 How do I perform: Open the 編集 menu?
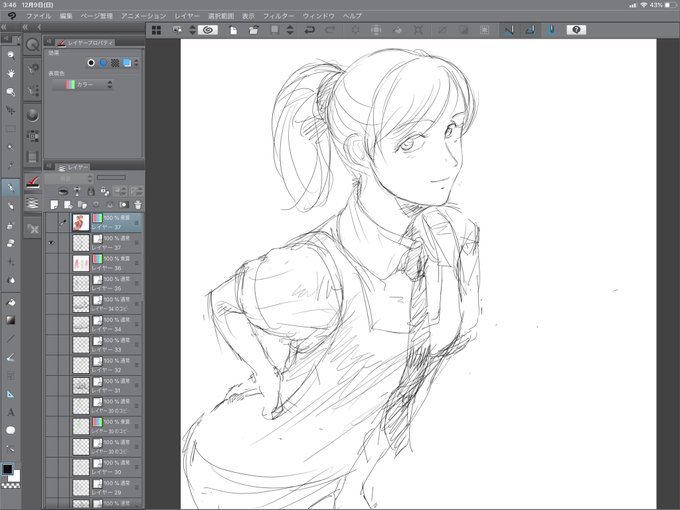click(x=66, y=16)
